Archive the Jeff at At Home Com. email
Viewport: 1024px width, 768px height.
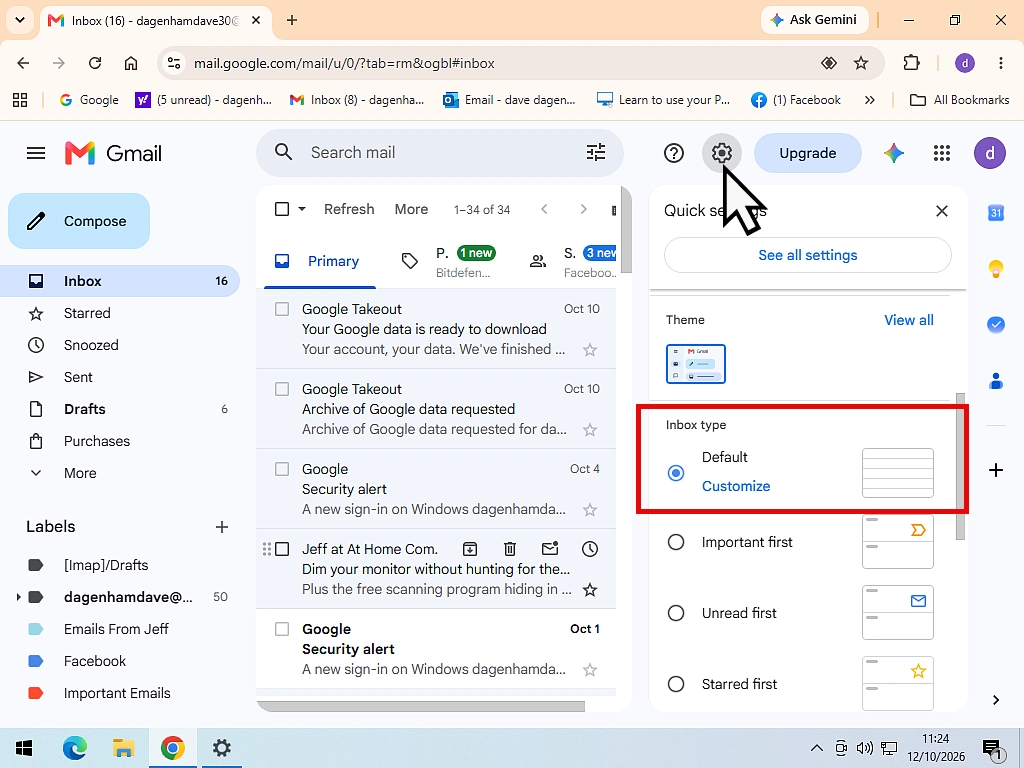point(470,549)
